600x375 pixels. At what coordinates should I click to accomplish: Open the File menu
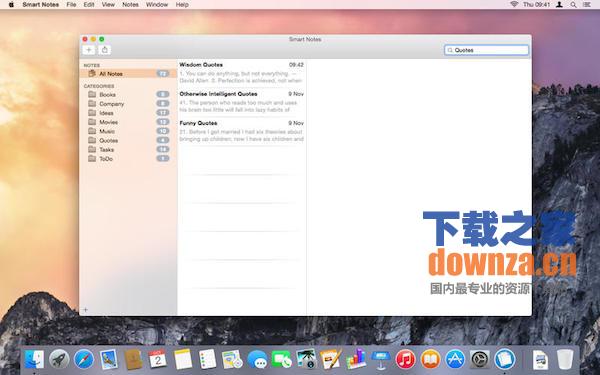tap(71, 5)
